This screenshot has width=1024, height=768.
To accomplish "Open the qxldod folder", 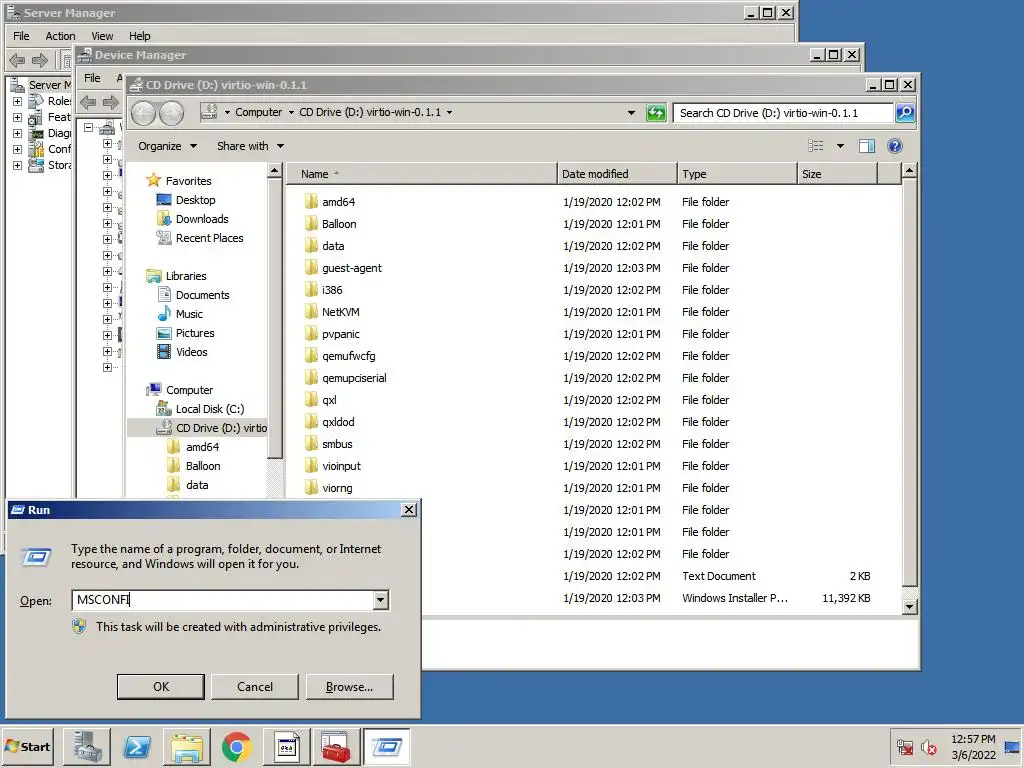I will point(338,422).
